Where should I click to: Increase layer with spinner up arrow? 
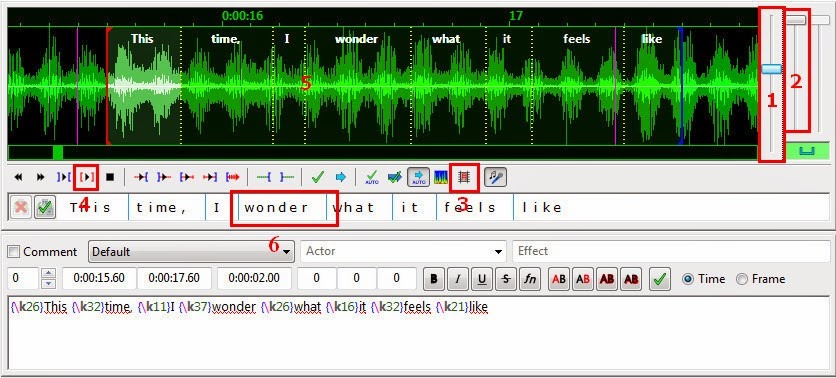click(49, 274)
